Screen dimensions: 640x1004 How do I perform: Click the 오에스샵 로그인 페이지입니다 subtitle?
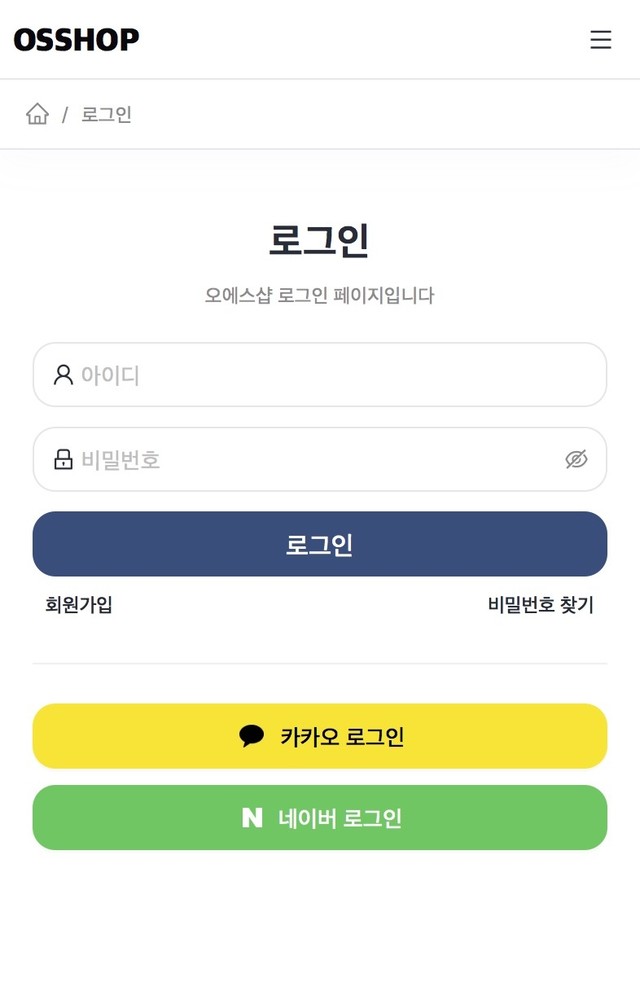(320, 295)
